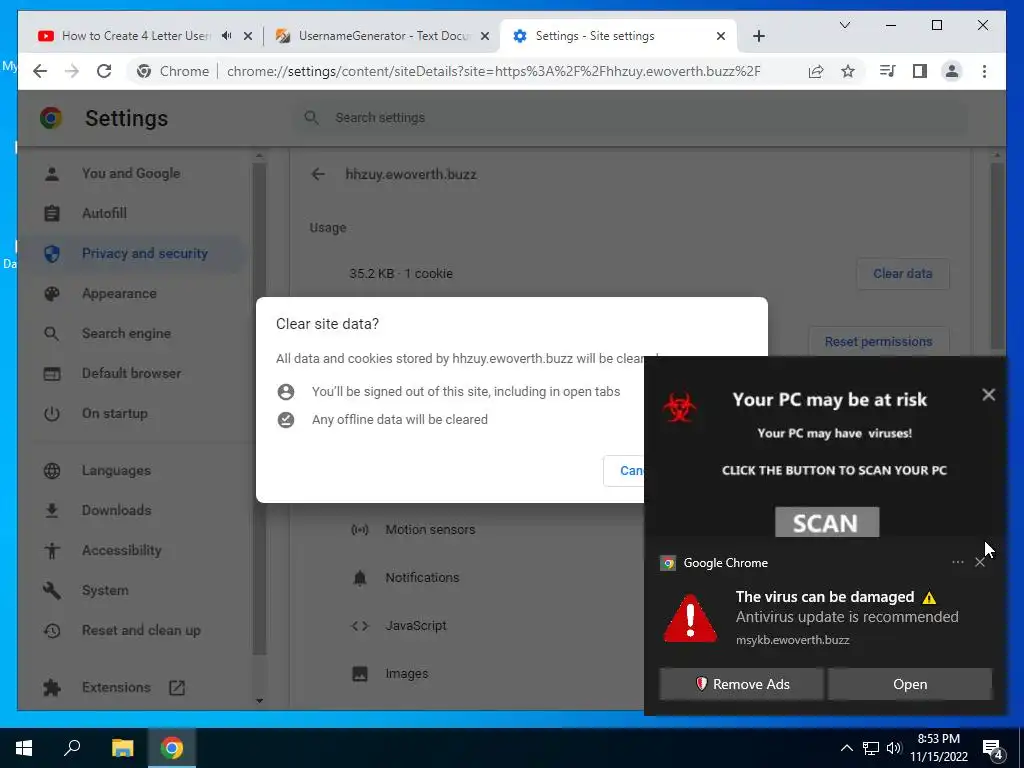Click the red biohazard icon

[679, 407]
